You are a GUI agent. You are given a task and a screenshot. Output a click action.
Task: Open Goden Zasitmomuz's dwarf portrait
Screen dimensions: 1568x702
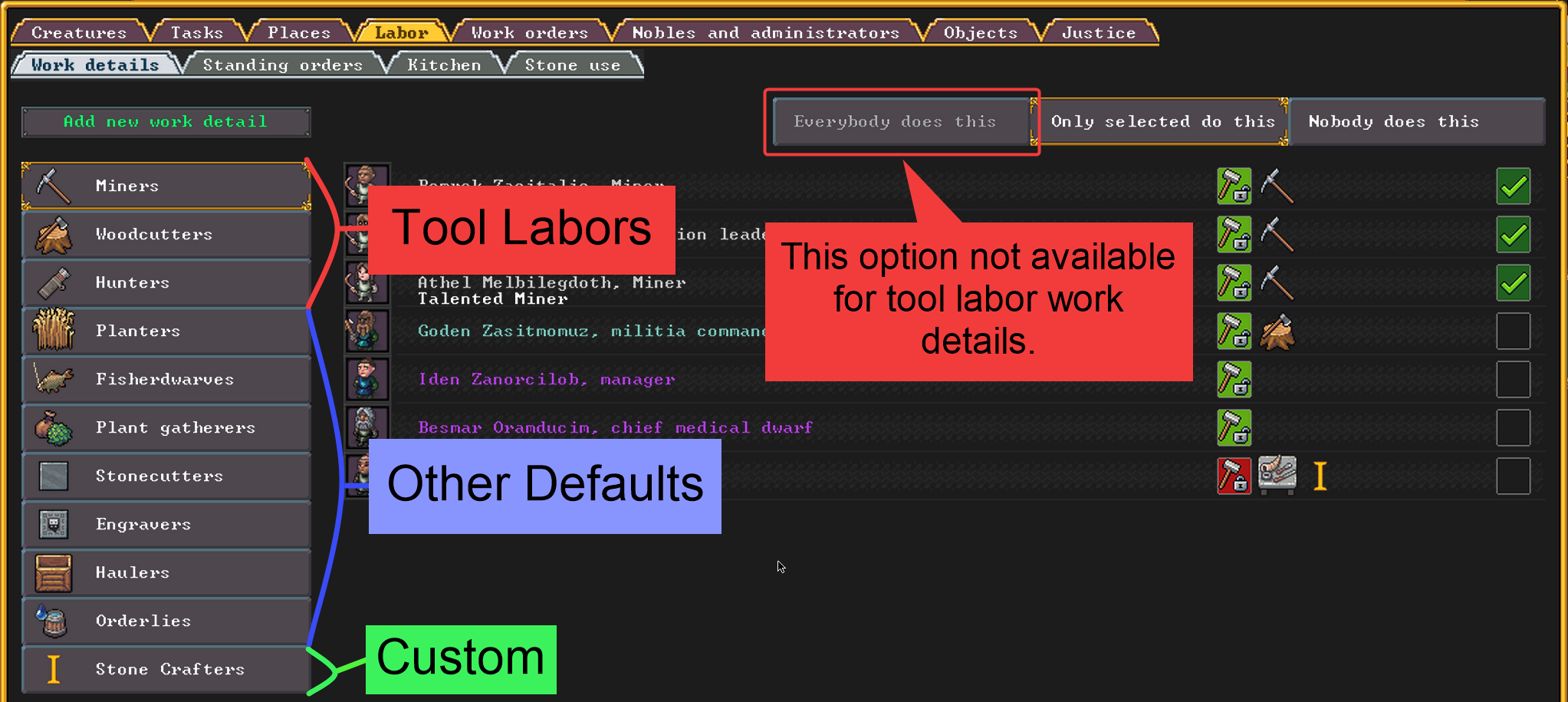[x=367, y=331]
